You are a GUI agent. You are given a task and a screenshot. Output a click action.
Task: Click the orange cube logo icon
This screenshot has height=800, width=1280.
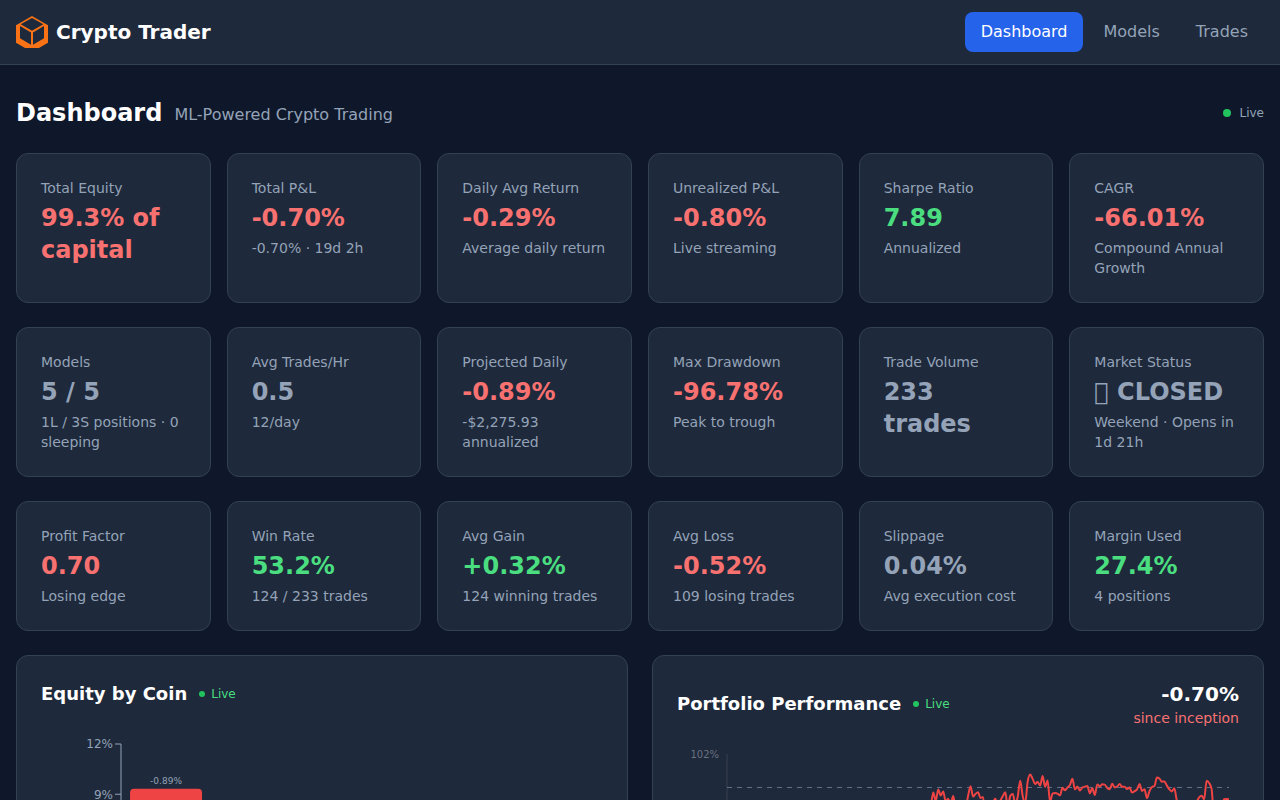coord(32,32)
